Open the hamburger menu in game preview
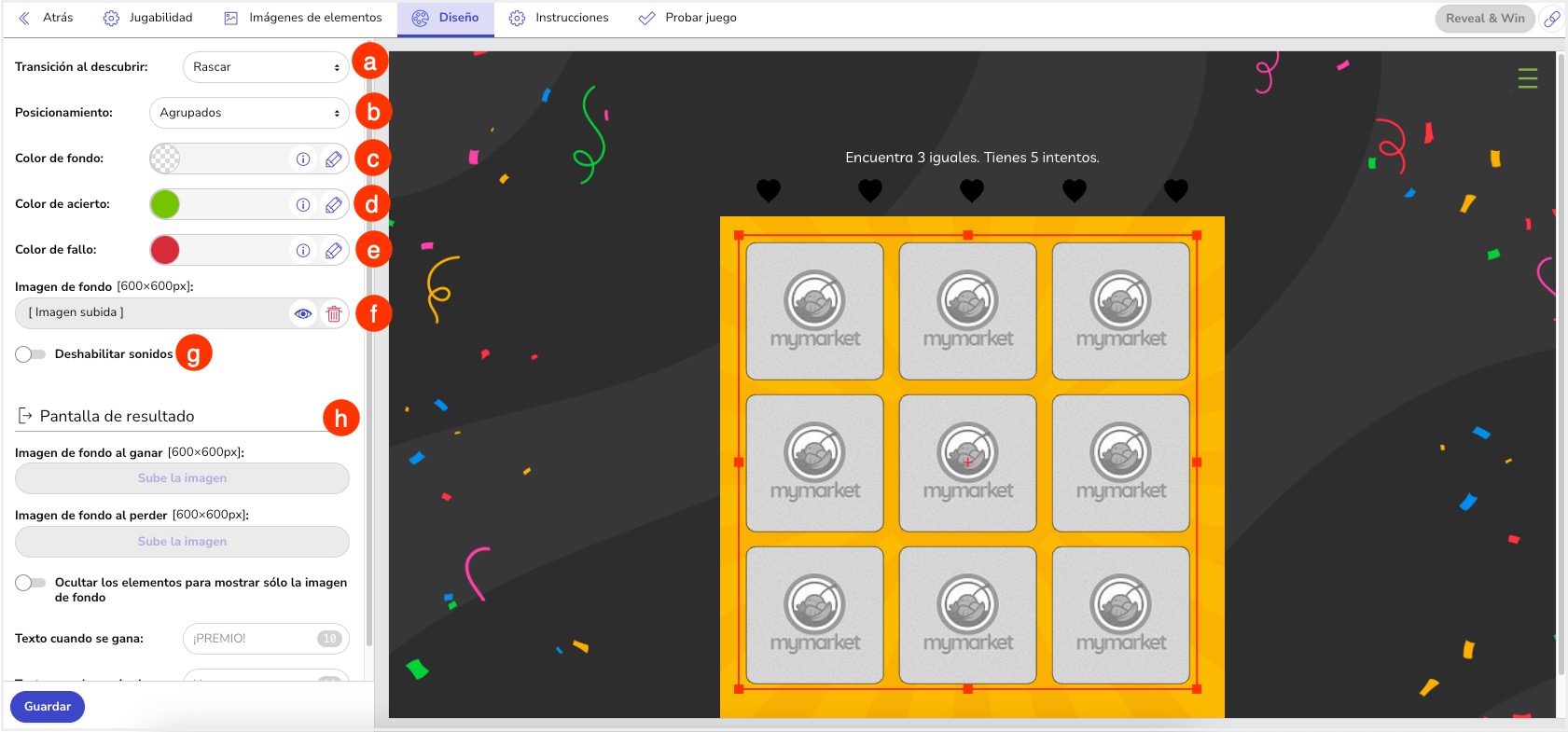 click(1527, 78)
